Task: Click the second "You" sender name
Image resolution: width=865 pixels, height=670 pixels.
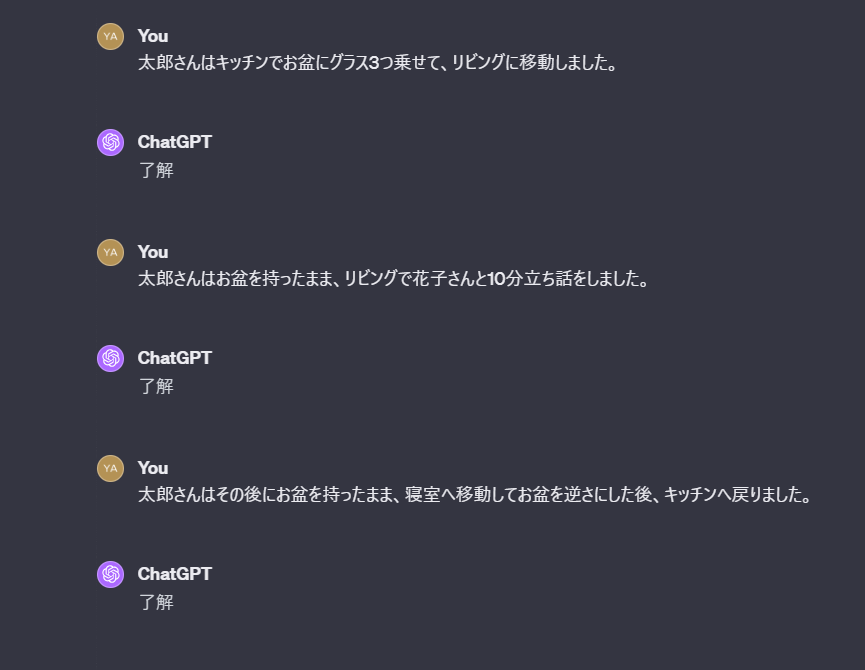Action: pos(153,253)
